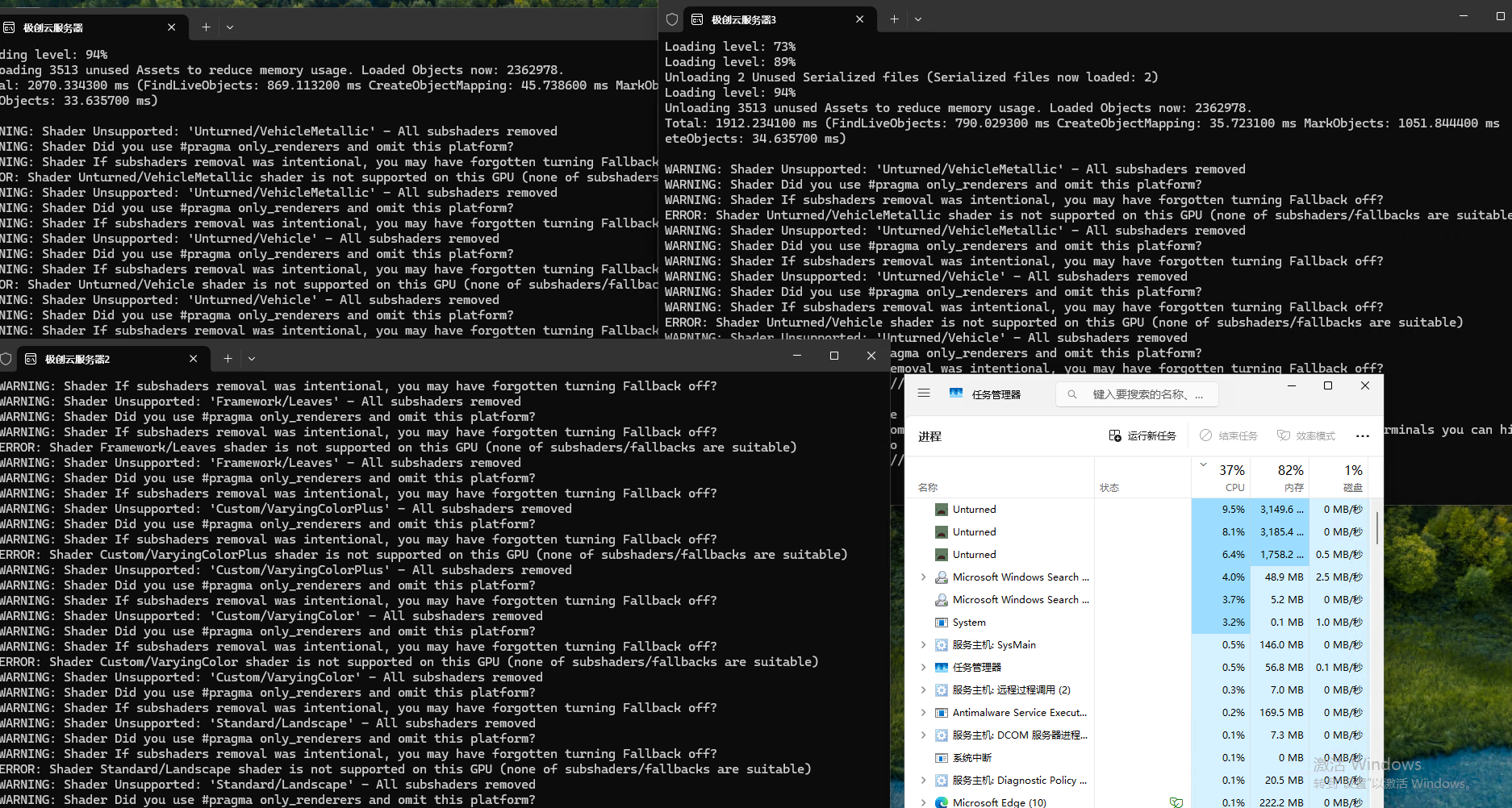Expand the 服务主机: Diagnostic Policy group
1512x808 pixels.
click(x=923, y=781)
